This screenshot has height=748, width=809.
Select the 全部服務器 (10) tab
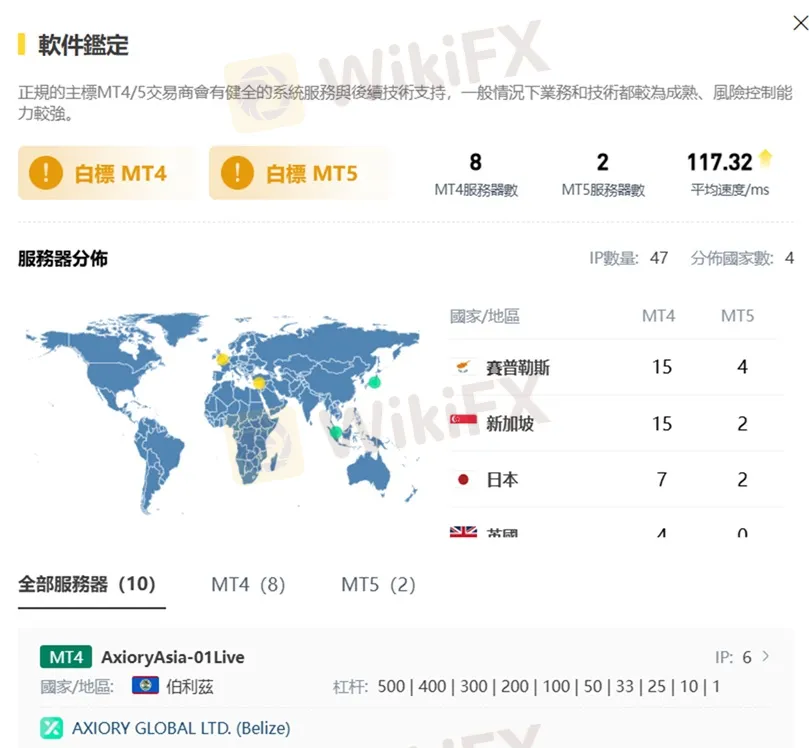87,584
